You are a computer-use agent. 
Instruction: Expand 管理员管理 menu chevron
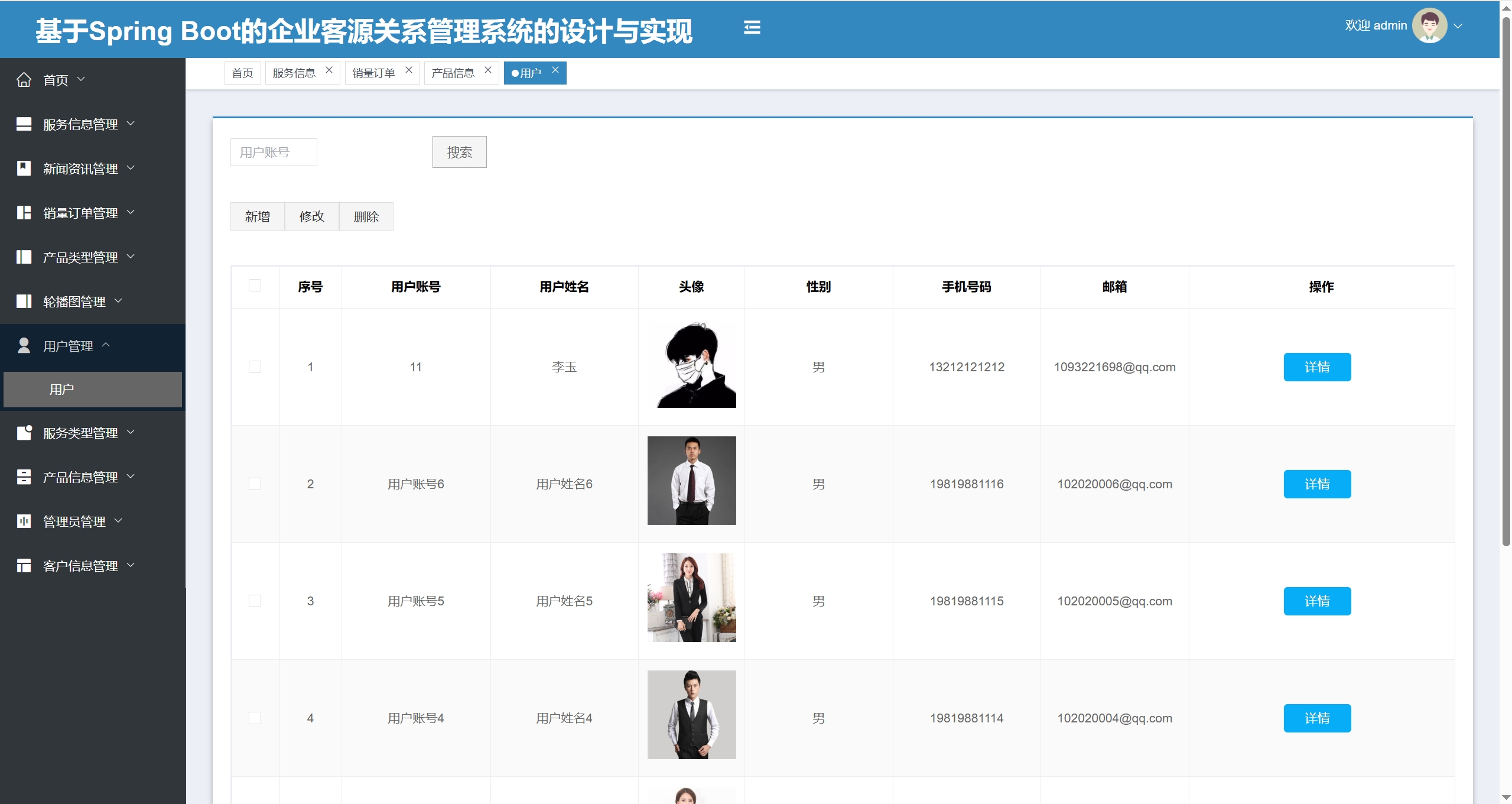click(118, 521)
